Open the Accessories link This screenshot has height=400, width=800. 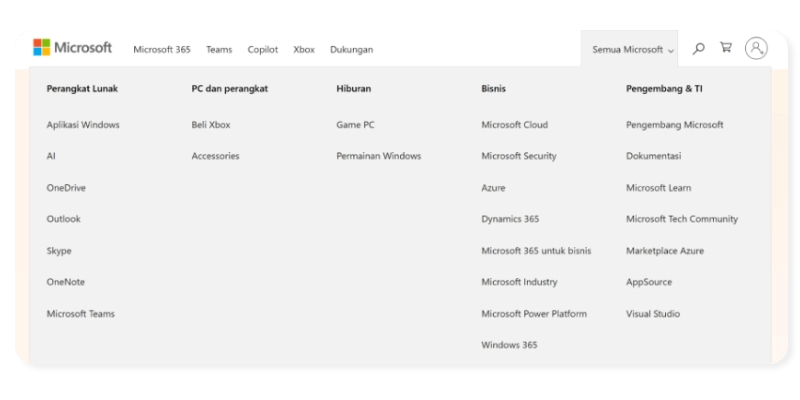[x=215, y=156]
